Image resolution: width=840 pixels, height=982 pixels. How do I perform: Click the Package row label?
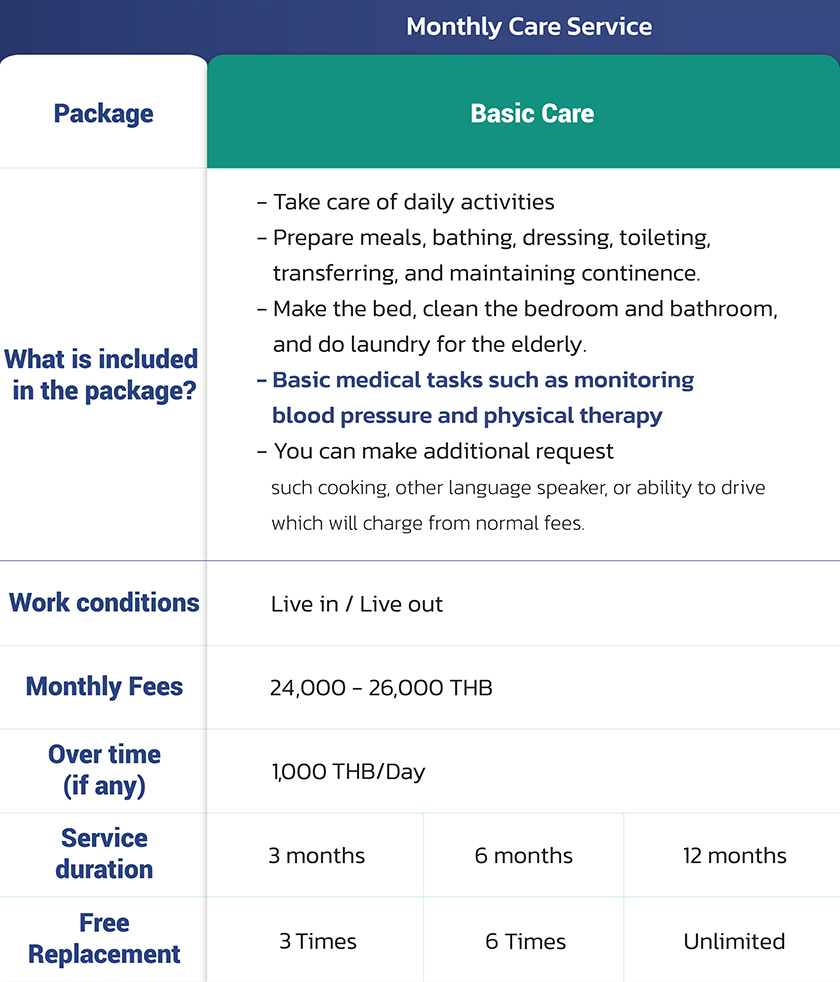104,113
